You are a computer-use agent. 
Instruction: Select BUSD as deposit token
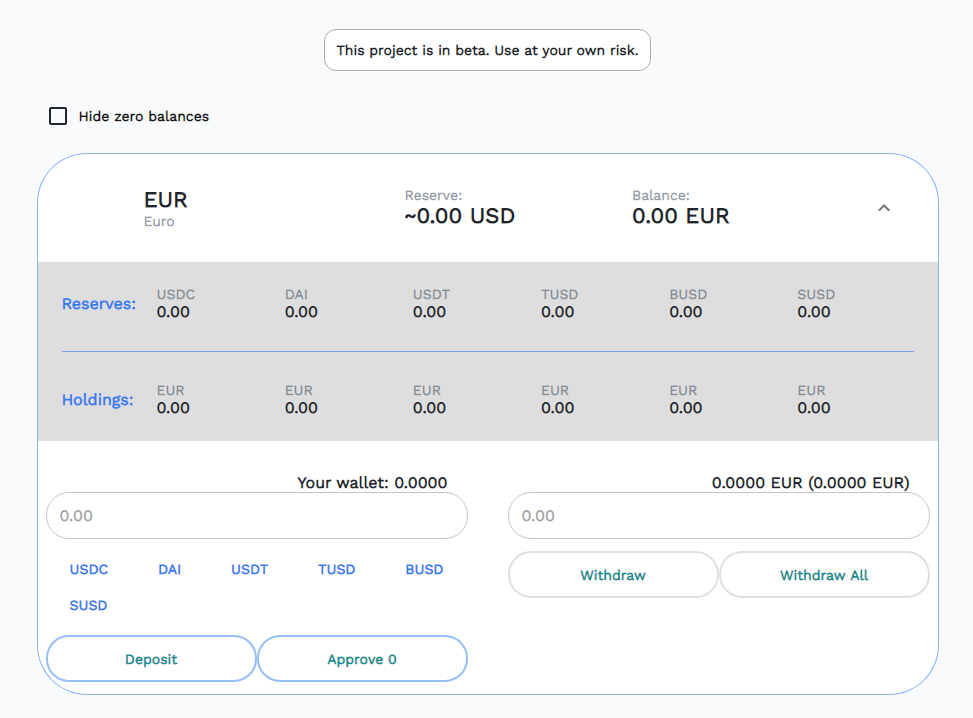coord(424,570)
